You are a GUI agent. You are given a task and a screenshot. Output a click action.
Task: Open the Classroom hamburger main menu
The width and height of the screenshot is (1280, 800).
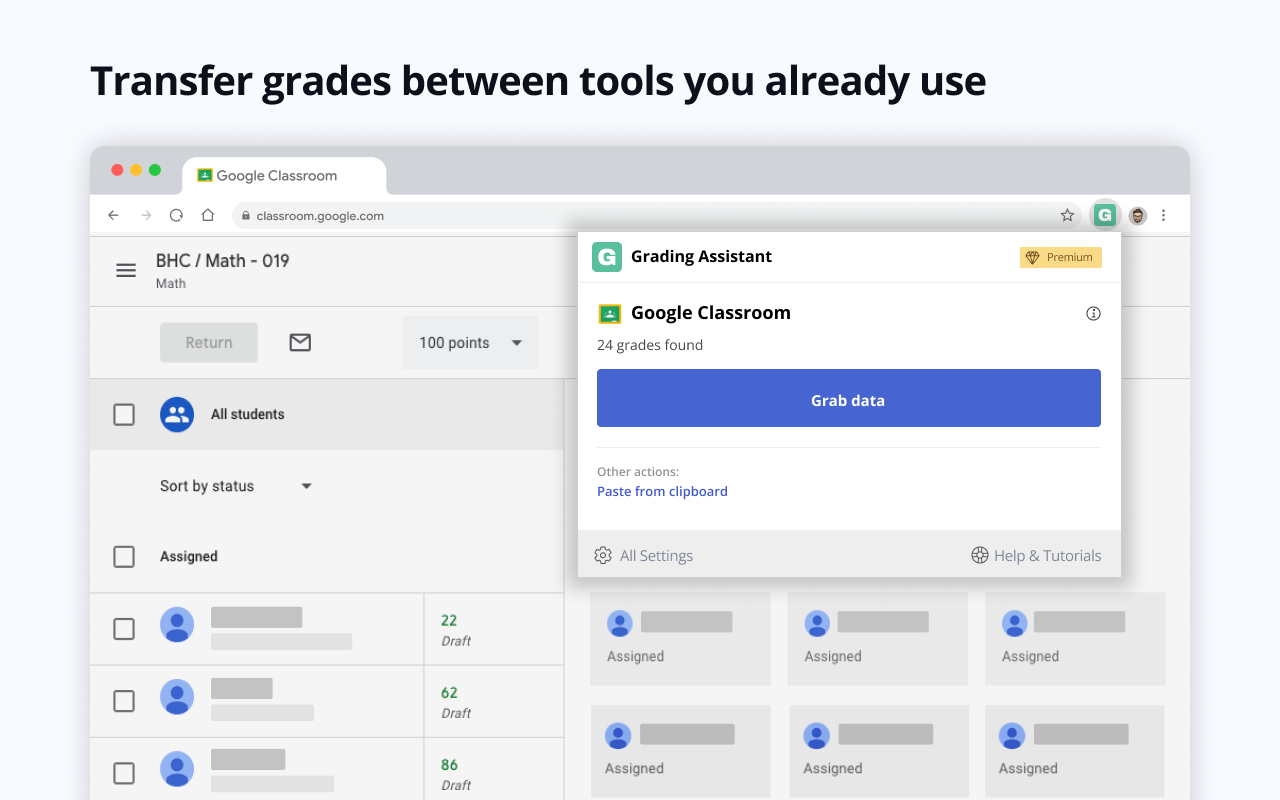pyautogui.click(x=126, y=270)
